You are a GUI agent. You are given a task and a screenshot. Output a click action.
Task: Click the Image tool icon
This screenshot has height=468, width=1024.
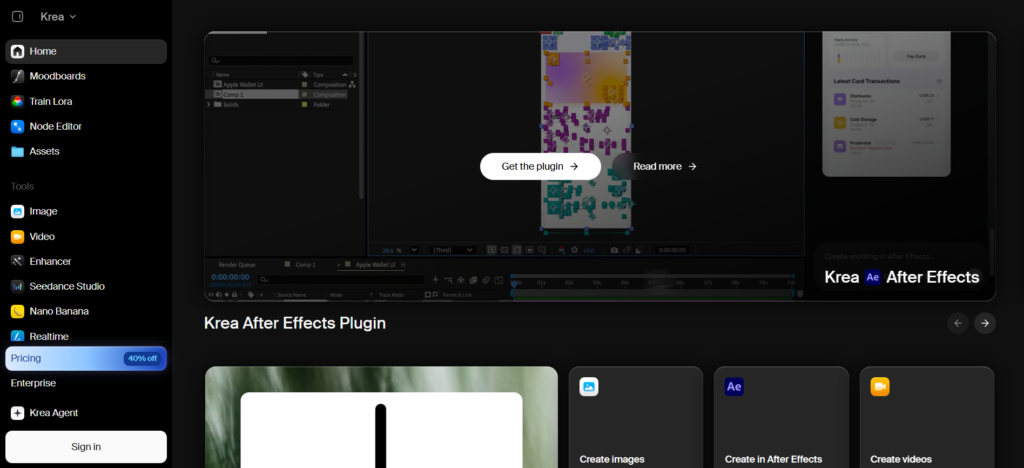click(x=18, y=211)
